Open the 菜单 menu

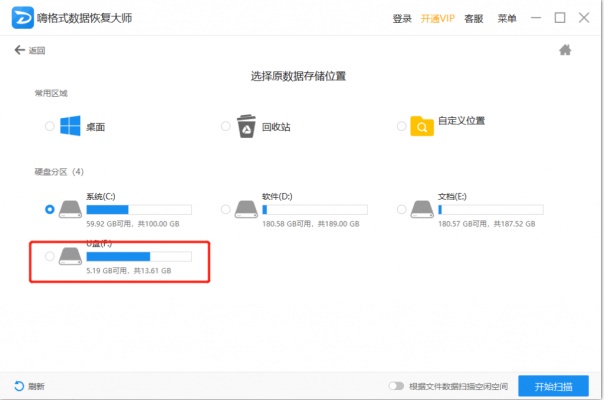(507, 18)
